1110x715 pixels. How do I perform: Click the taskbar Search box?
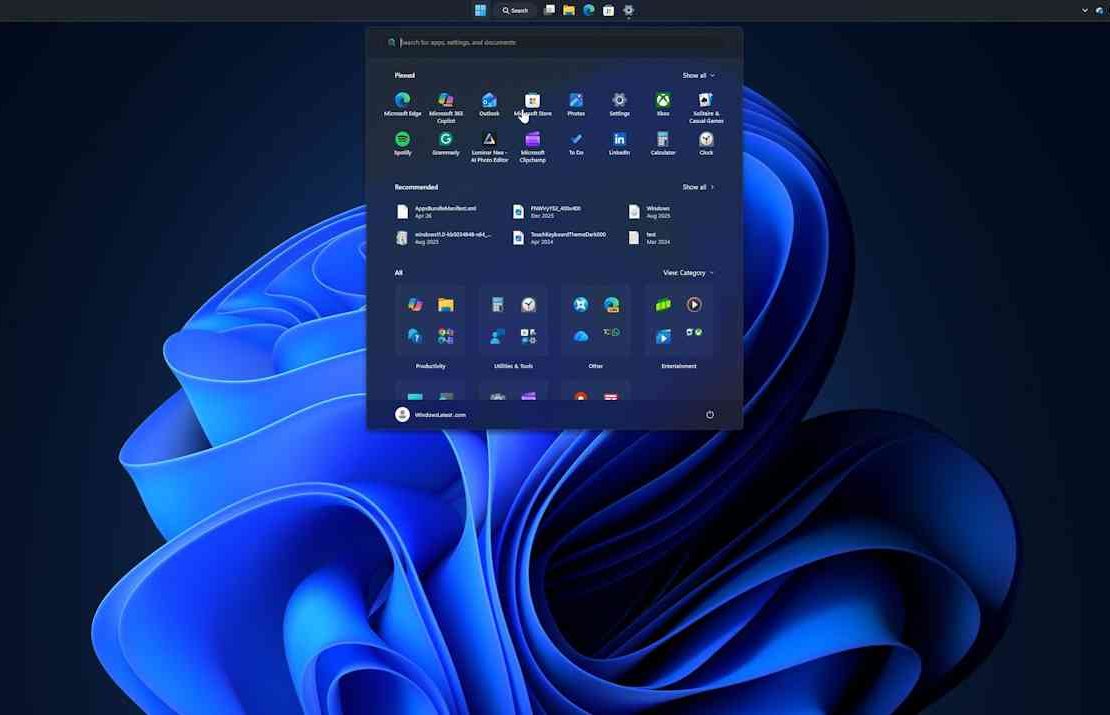click(x=515, y=10)
